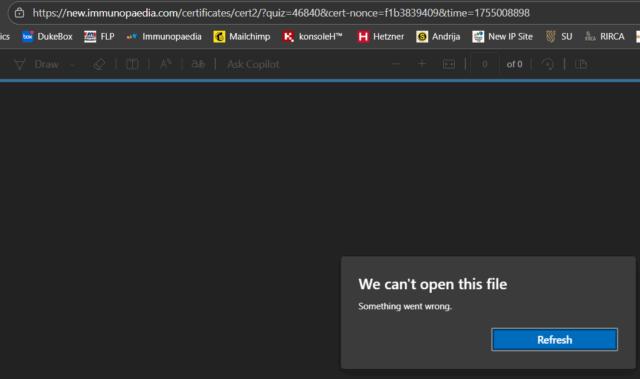Viewport: 640px width, 379px height.
Task: Click the rotate icon
Action: tap(548, 64)
